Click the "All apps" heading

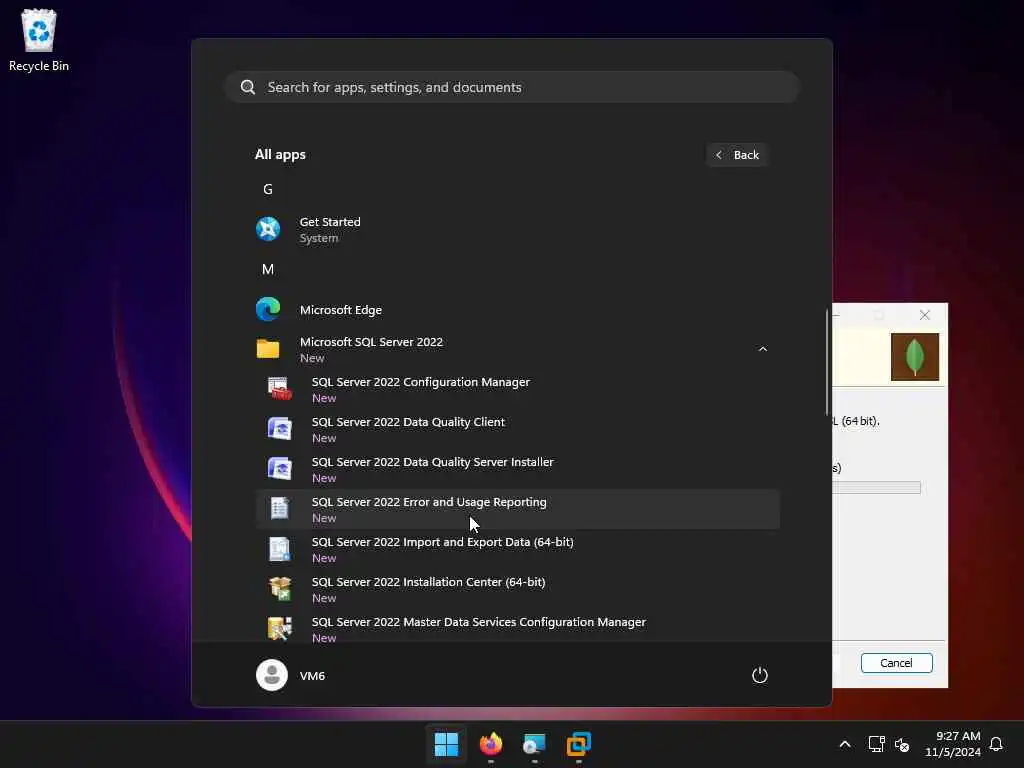[x=280, y=155]
